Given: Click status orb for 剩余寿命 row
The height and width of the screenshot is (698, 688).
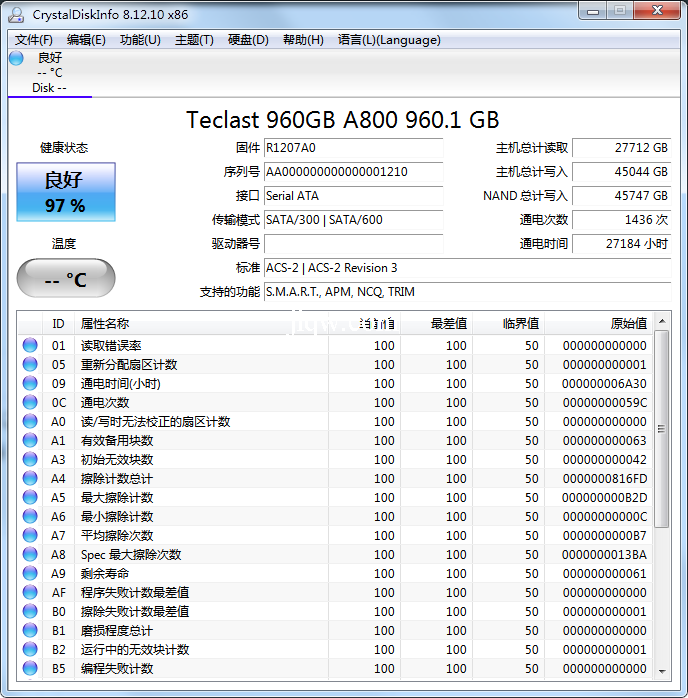Looking at the screenshot, I should coord(30,574).
